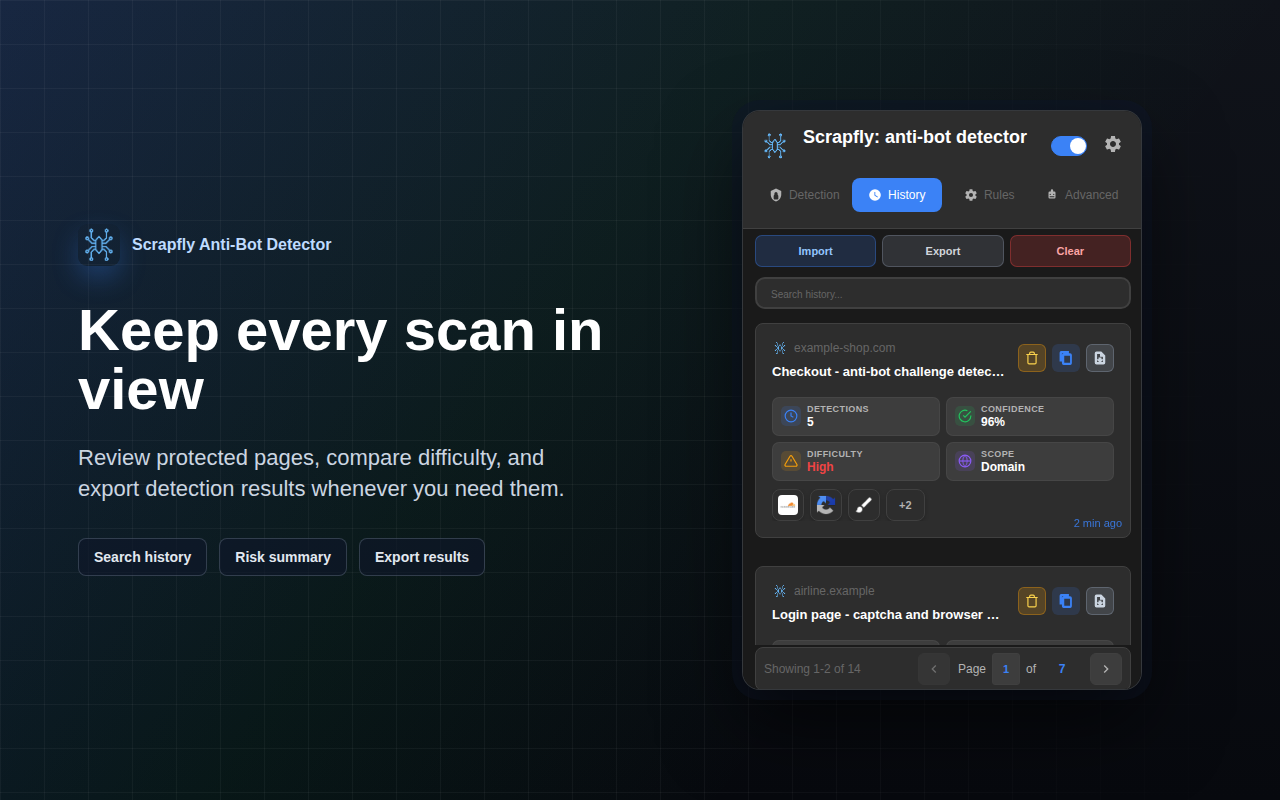Open the Login page captcha entry title
The image size is (1280, 800).
click(x=886, y=615)
